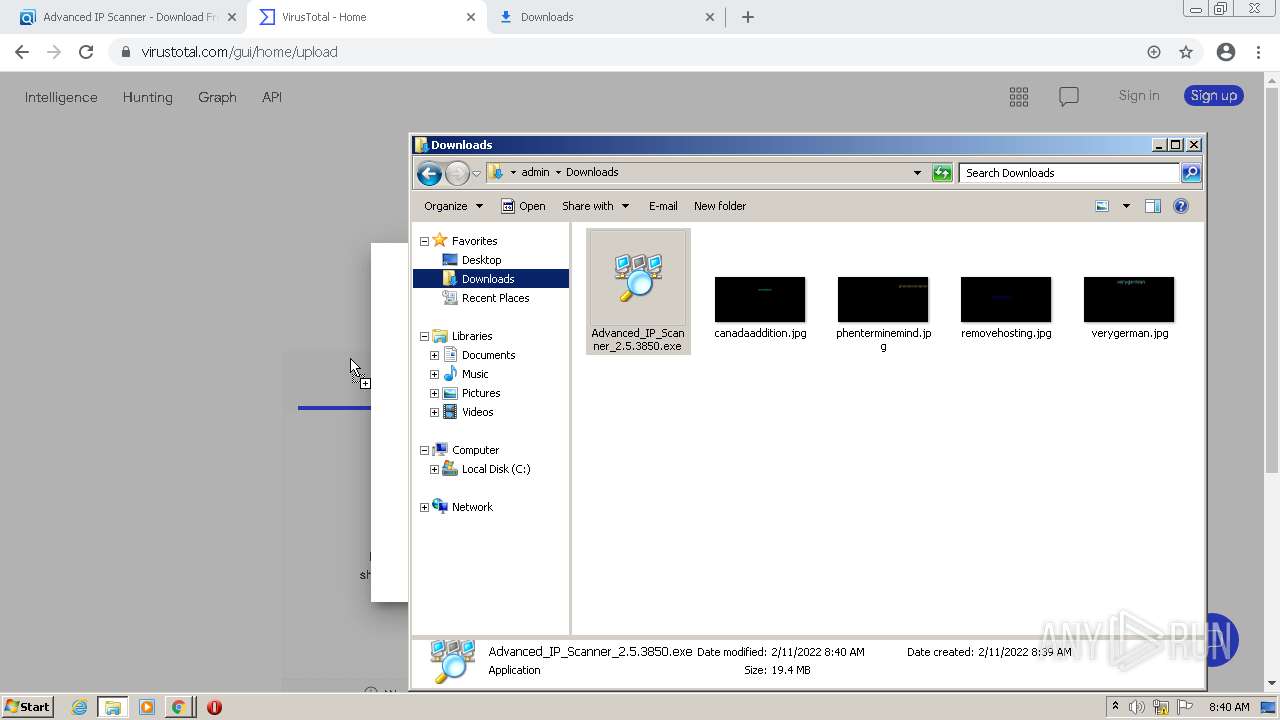Open VirusTotal Hunting menu
Image resolution: width=1280 pixels, height=720 pixels.
(147, 97)
